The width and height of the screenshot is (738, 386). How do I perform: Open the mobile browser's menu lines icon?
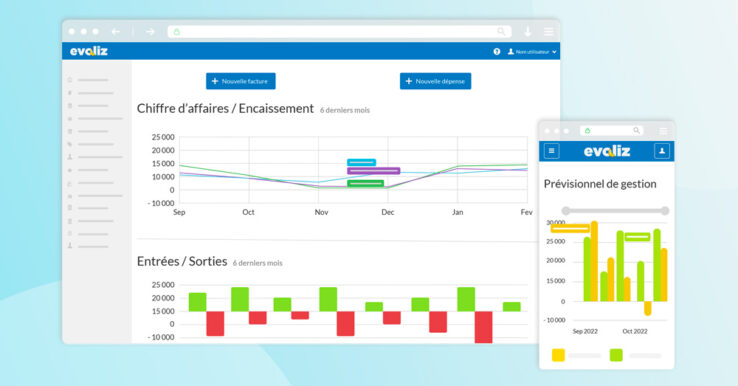tap(664, 131)
